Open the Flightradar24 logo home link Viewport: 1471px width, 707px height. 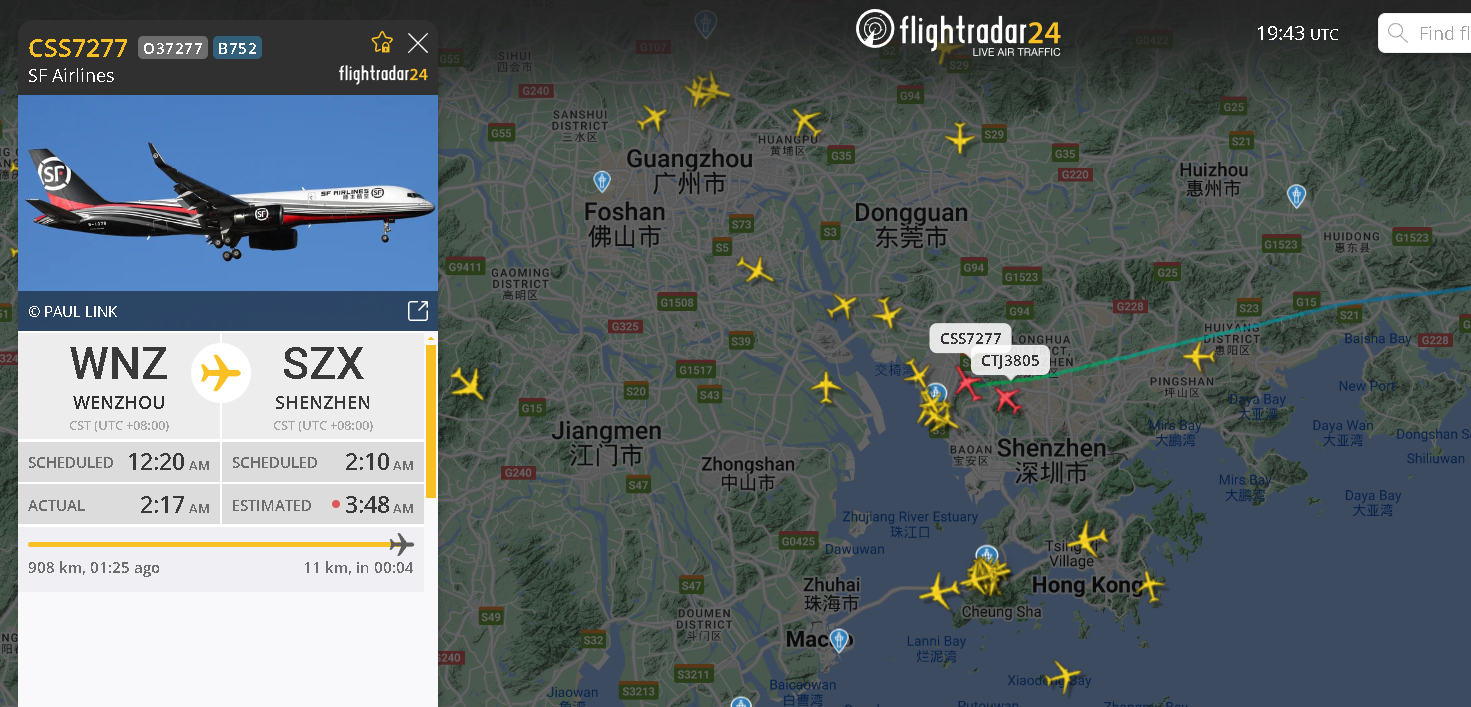tap(958, 32)
